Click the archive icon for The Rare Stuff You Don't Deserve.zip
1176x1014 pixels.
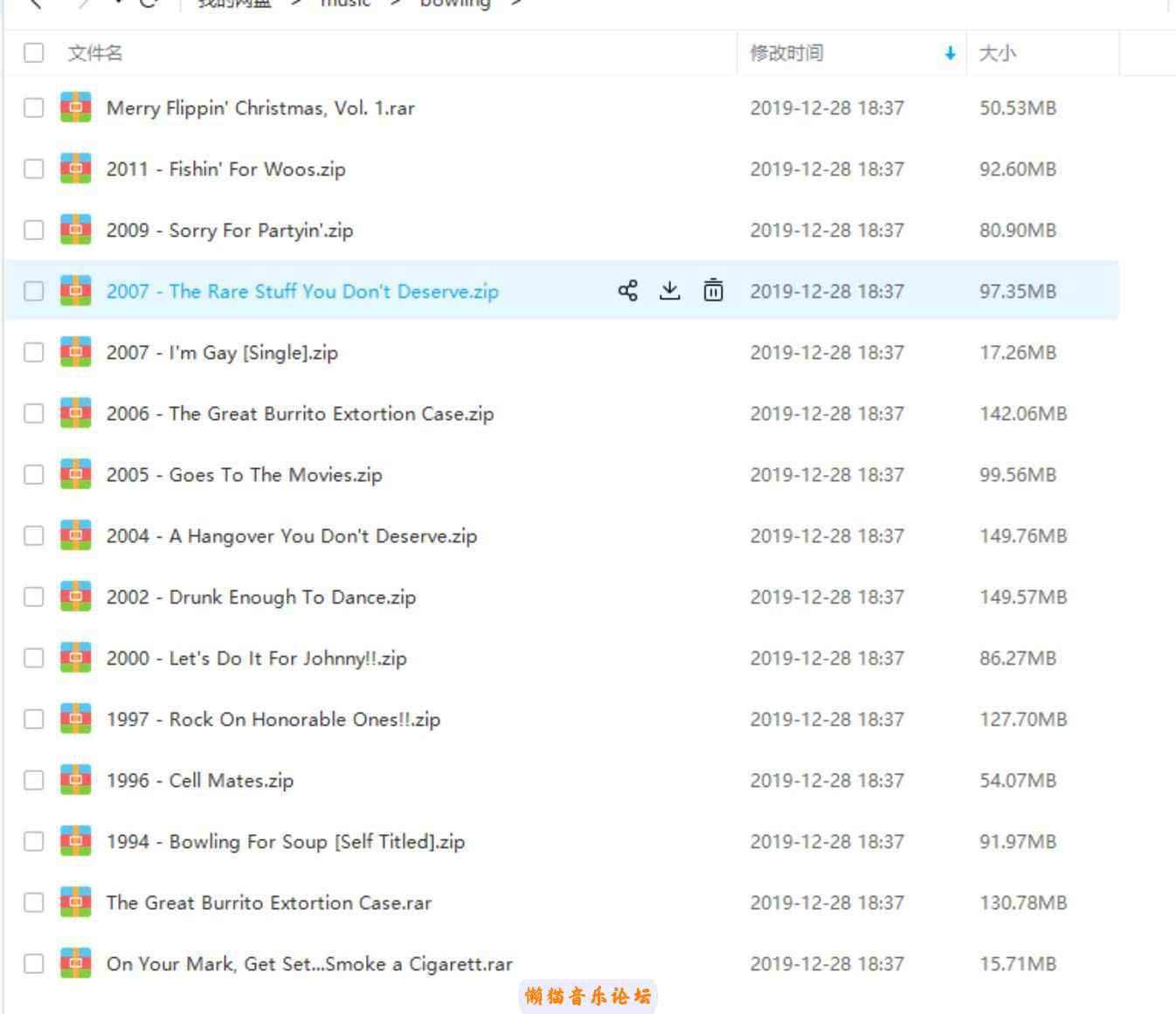[x=75, y=291]
